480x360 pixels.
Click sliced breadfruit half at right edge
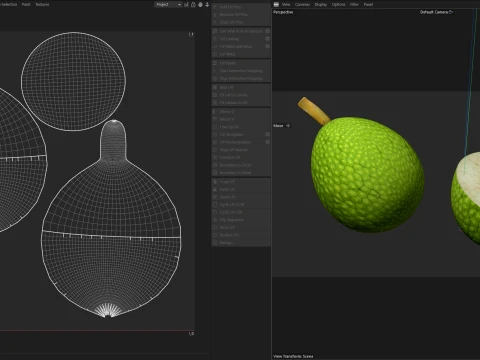pyautogui.click(x=466, y=198)
